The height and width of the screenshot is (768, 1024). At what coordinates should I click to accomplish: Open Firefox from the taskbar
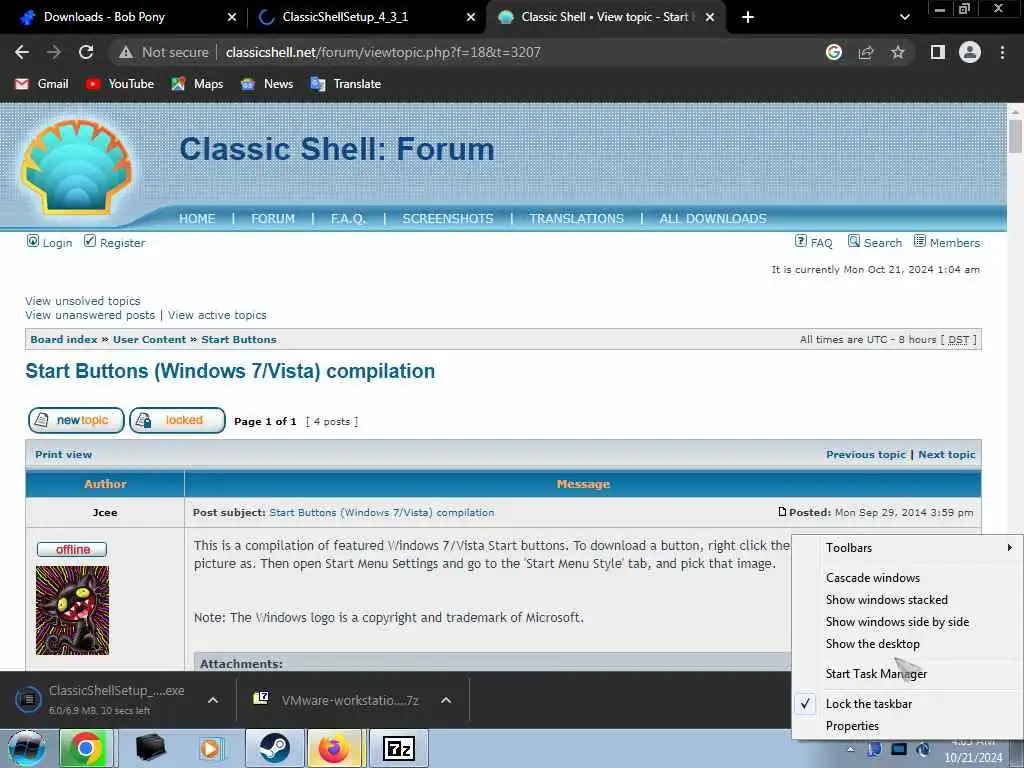point(334,748)
